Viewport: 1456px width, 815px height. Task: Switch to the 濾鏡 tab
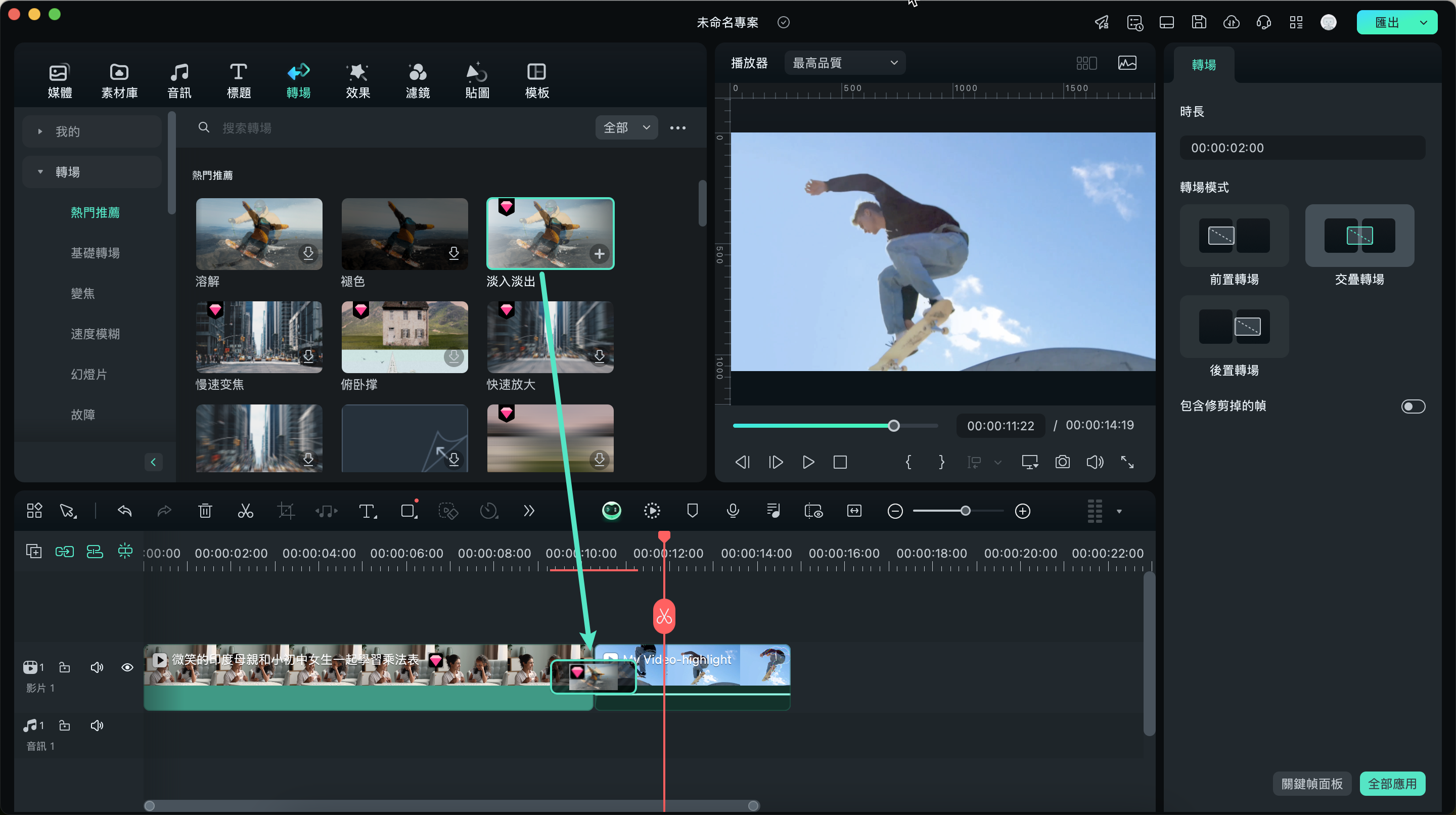tap(418, 80)
